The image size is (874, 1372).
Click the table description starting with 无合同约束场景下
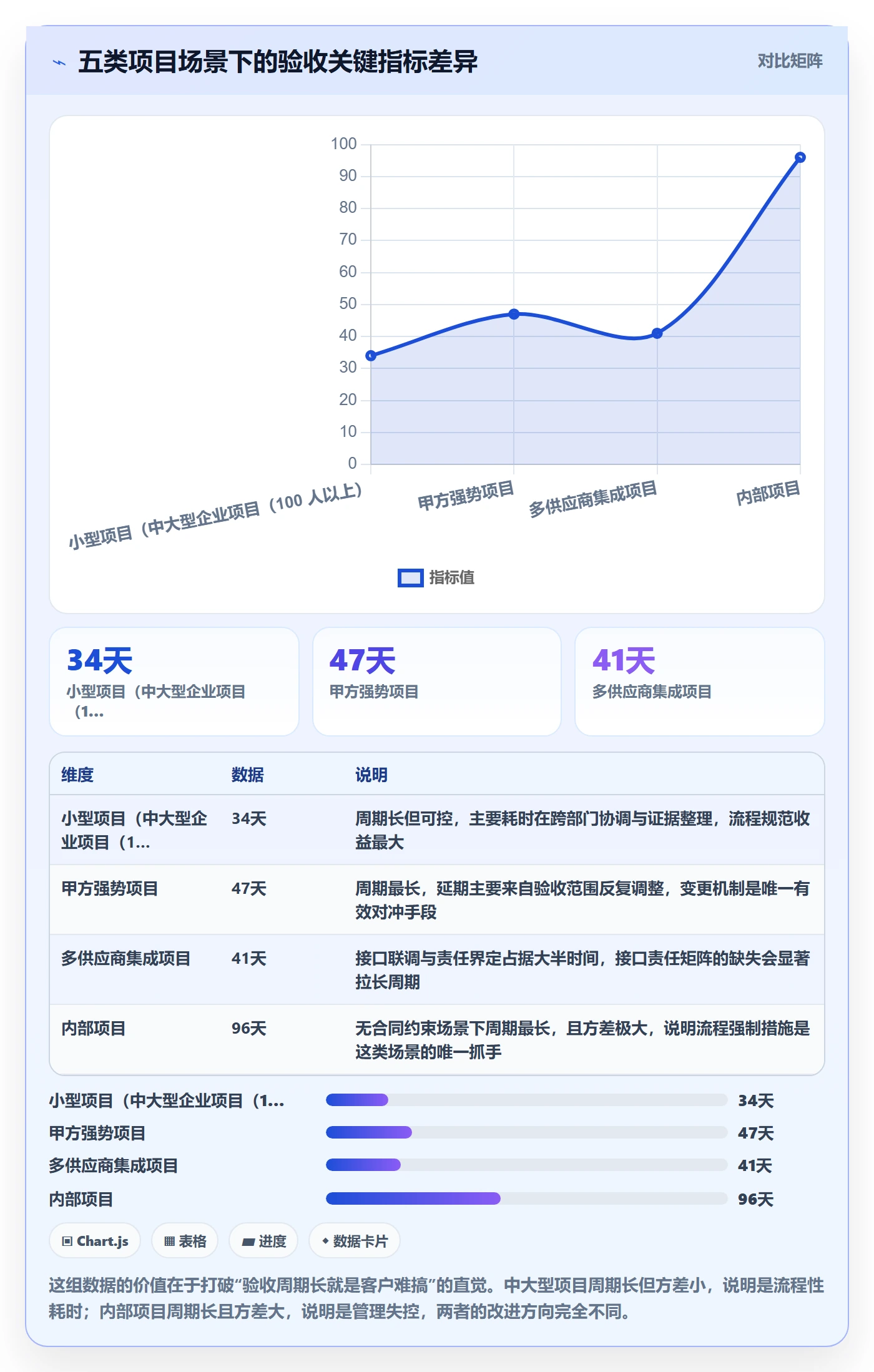582,1040
